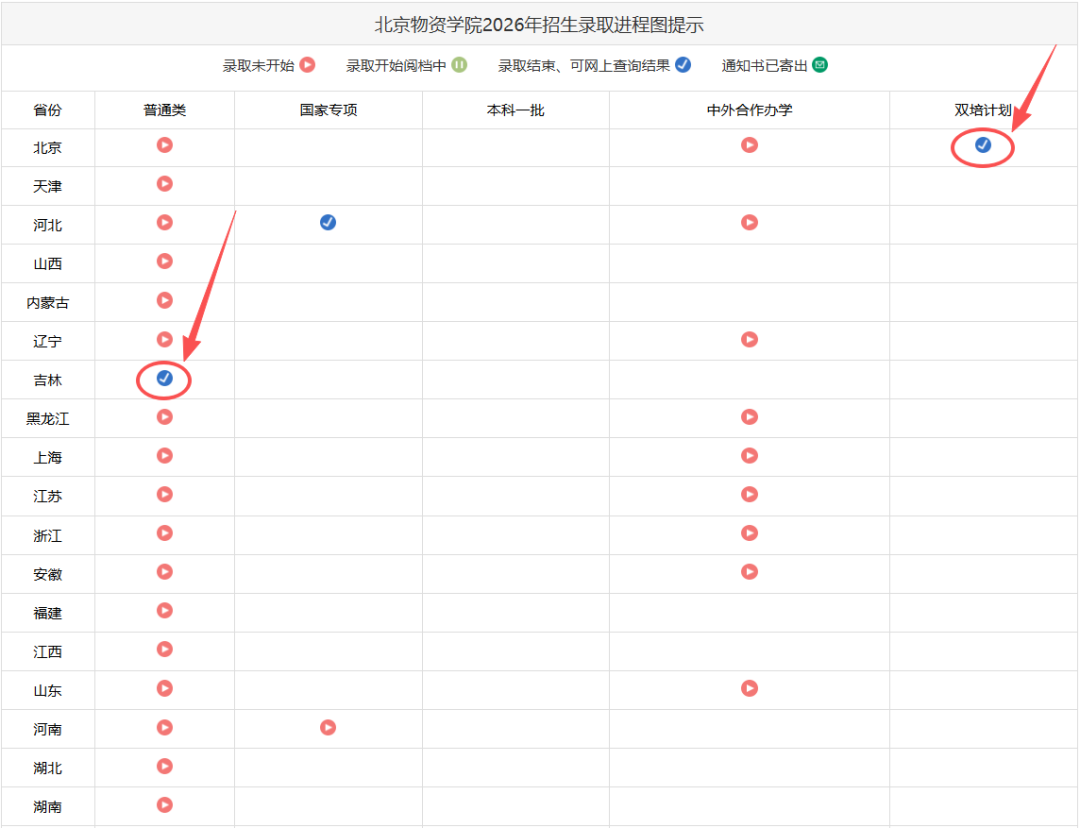This screenshot has width=1080, height=828.
Task: Select the 天津 province row label
Action: [48, 187]
